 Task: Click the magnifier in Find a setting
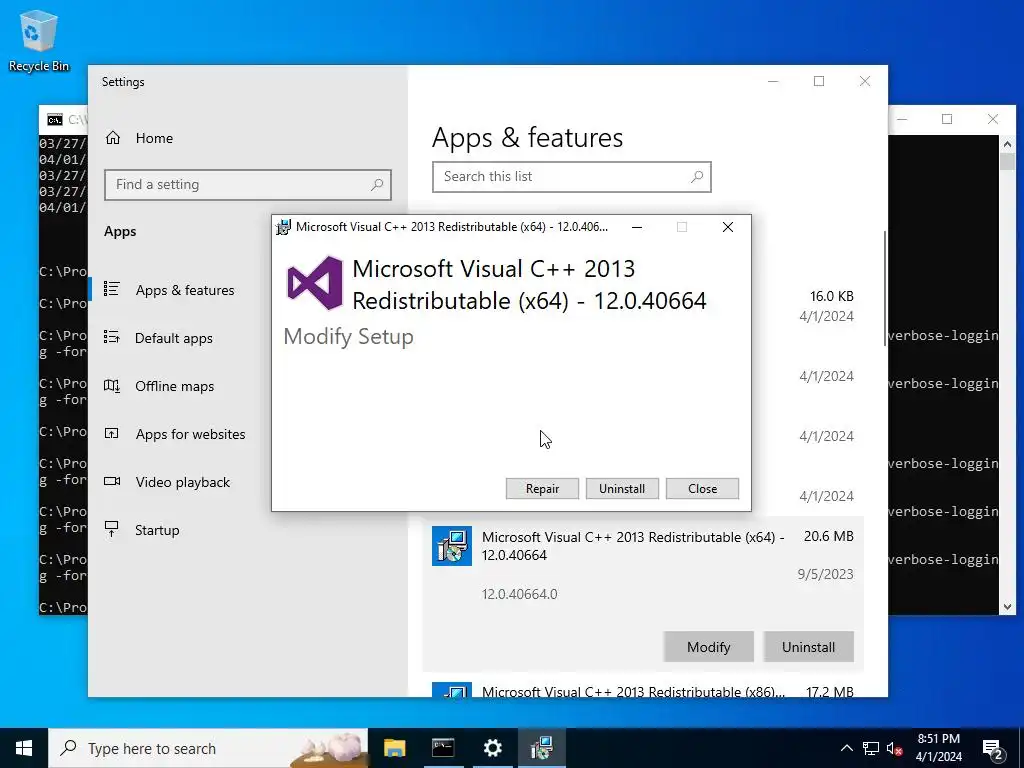(377, 185)
